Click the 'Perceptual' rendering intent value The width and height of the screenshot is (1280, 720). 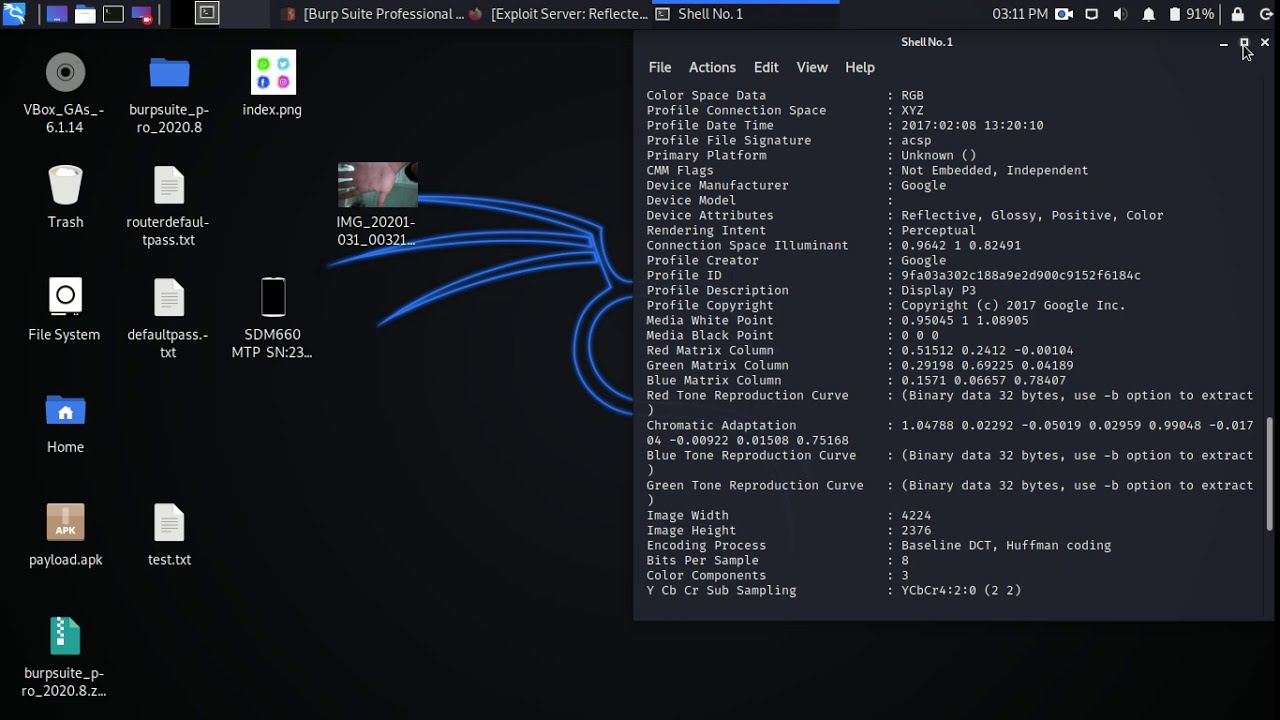(x=938, y=230)
